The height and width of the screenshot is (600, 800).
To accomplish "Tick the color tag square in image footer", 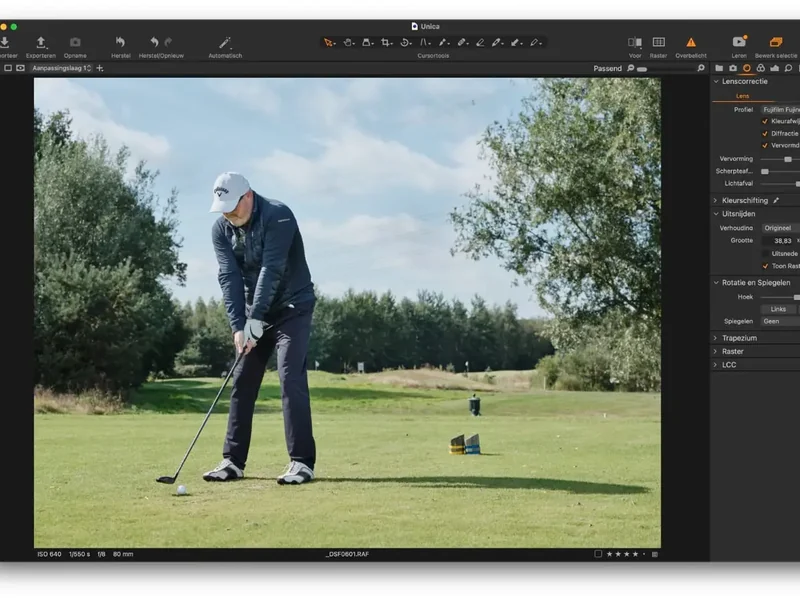I will click(598, 554).
